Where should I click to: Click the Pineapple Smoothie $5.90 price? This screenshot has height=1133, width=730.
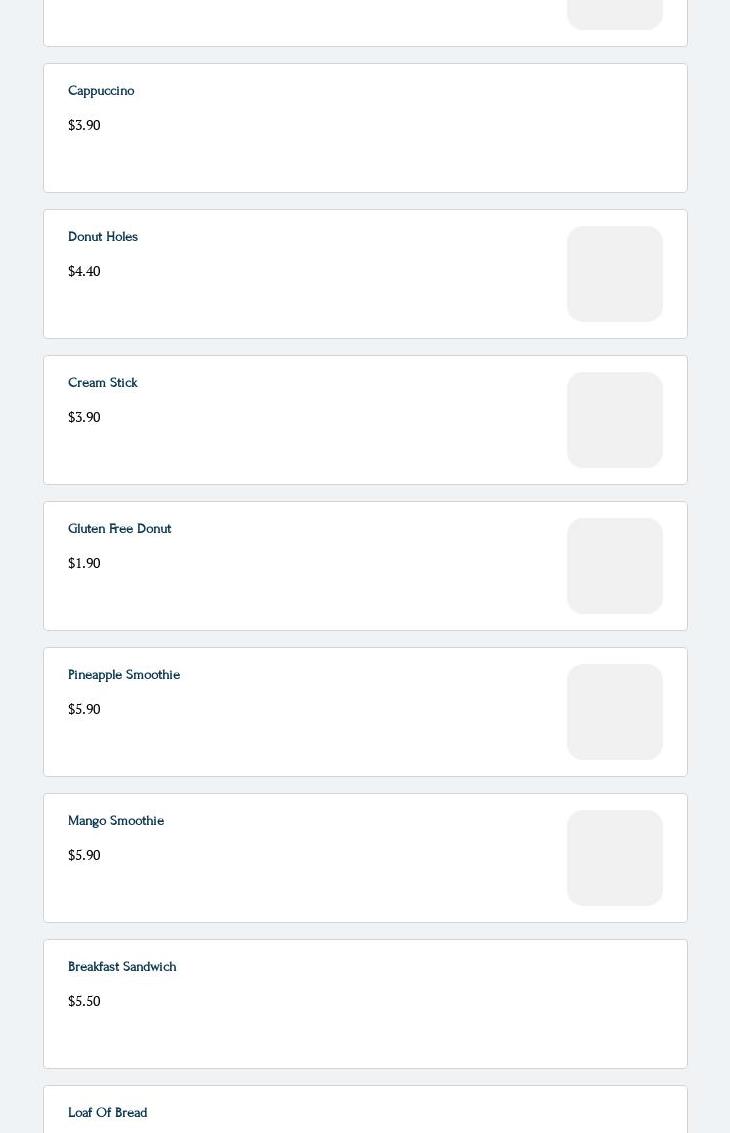(84, 710)
